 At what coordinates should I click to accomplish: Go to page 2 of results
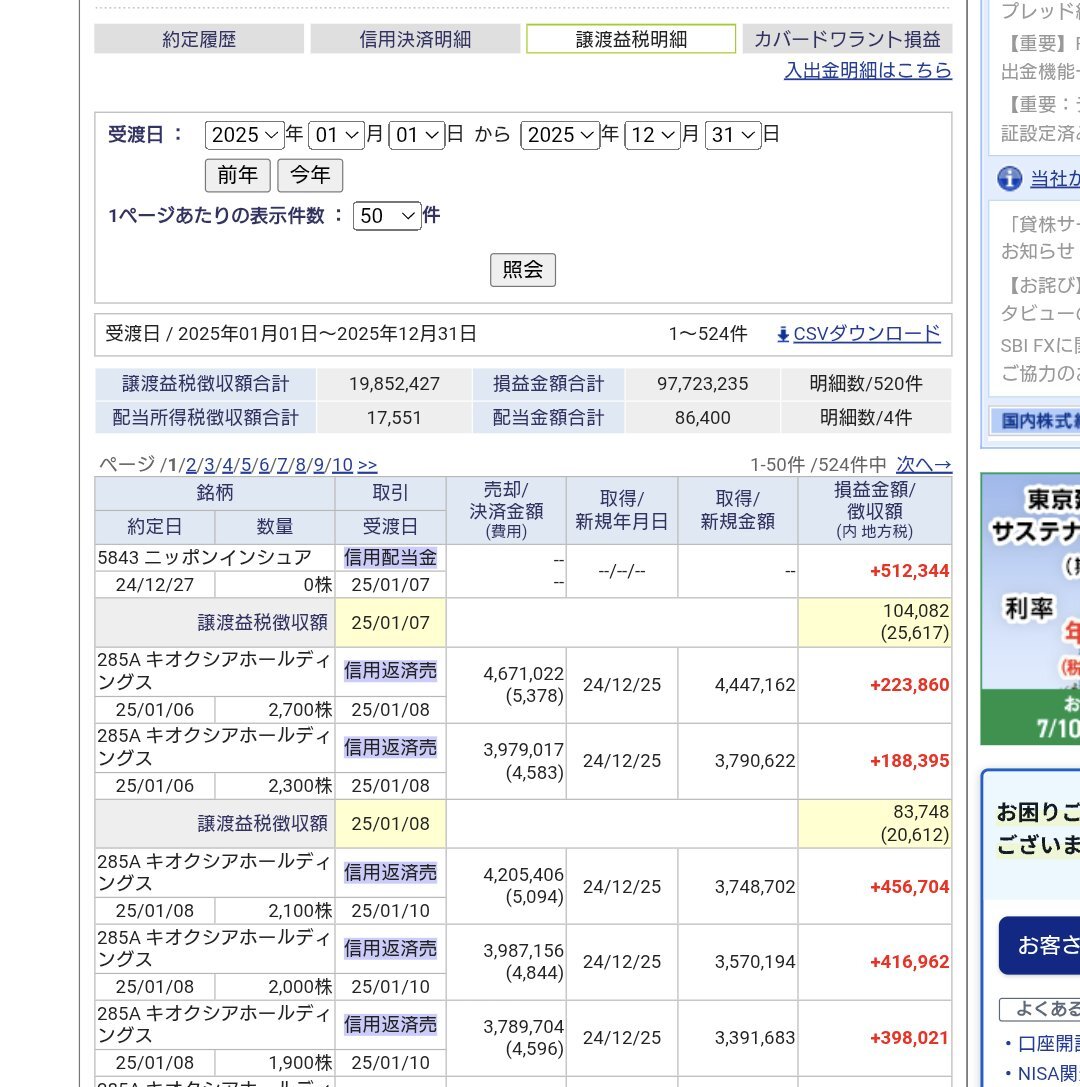point(191,464)
